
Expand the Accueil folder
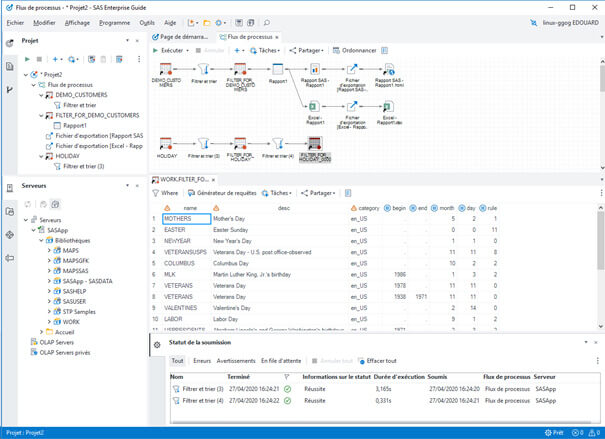[41, 332]
